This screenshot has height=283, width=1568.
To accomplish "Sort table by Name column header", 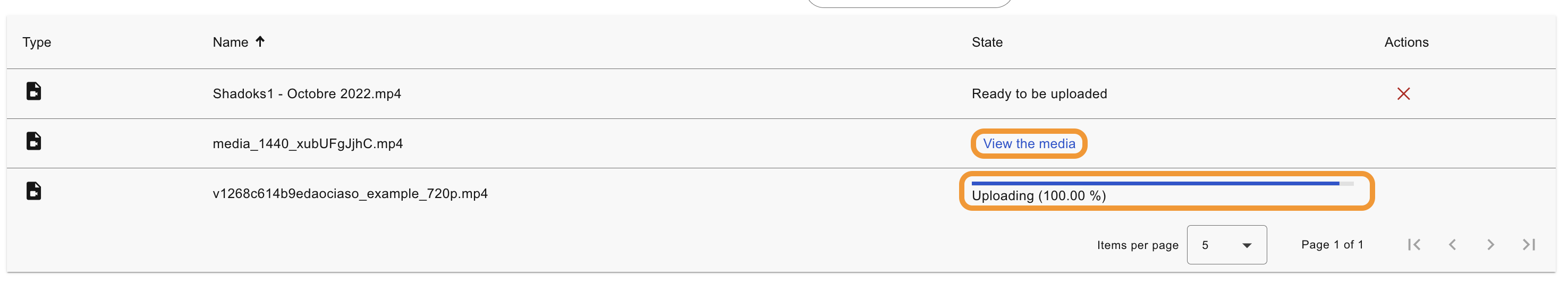I will (230, 42).
